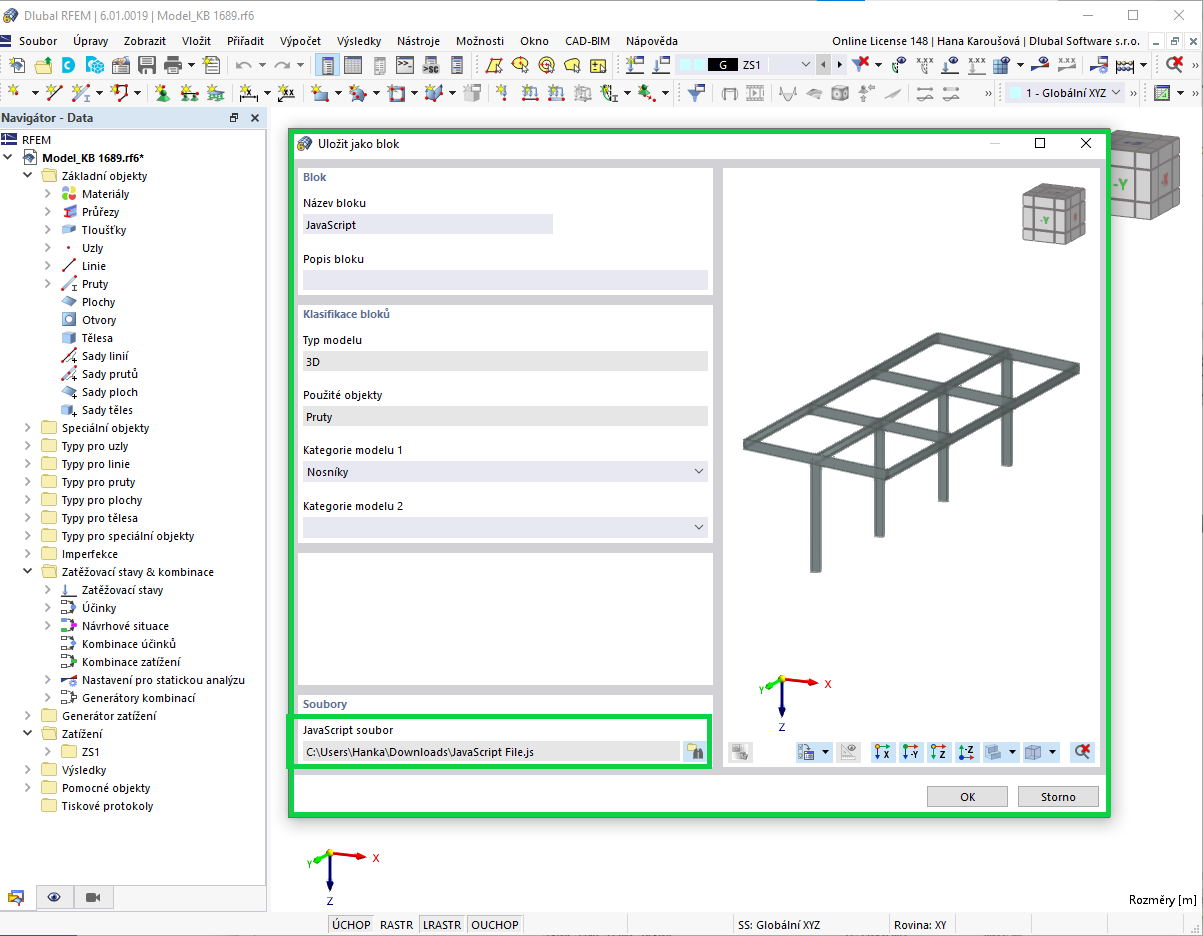Click the dimension tool icon in second toolbar
The height and width of the screenshot is (936, 1203).
click(248, 92)
